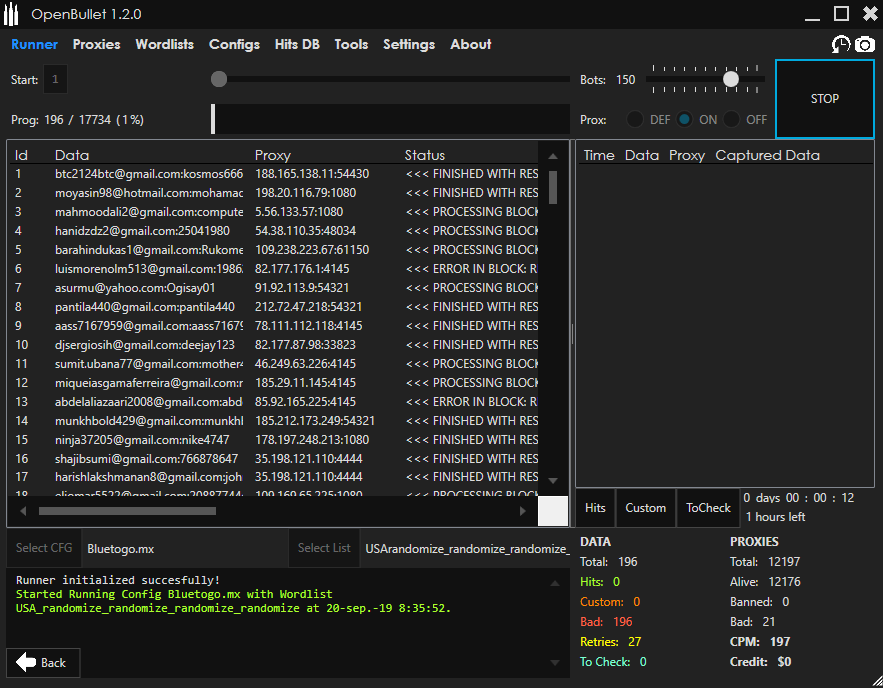Screen dimensions: 883x688
Task: Select row with luismorenolm513@gmail.com
Action: [274, 269]
